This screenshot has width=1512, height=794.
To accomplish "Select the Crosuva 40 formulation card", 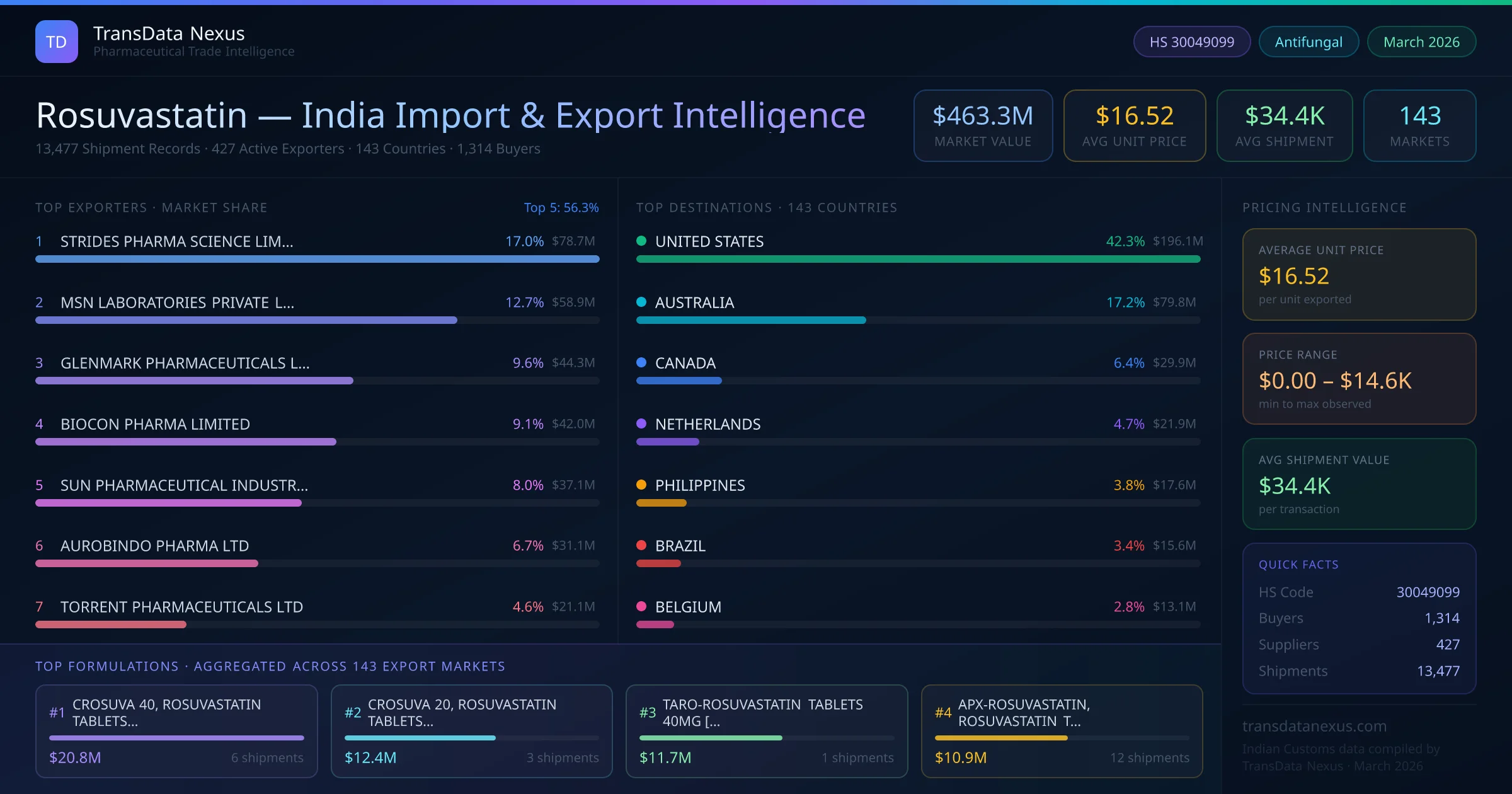I will click(176, 731).
